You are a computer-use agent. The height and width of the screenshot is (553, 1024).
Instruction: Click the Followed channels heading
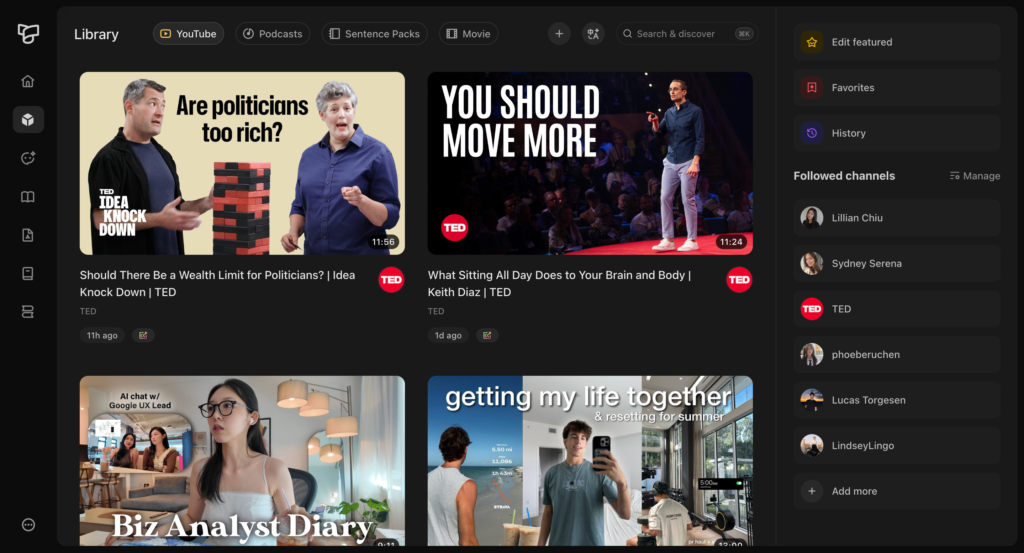point(844,176)
